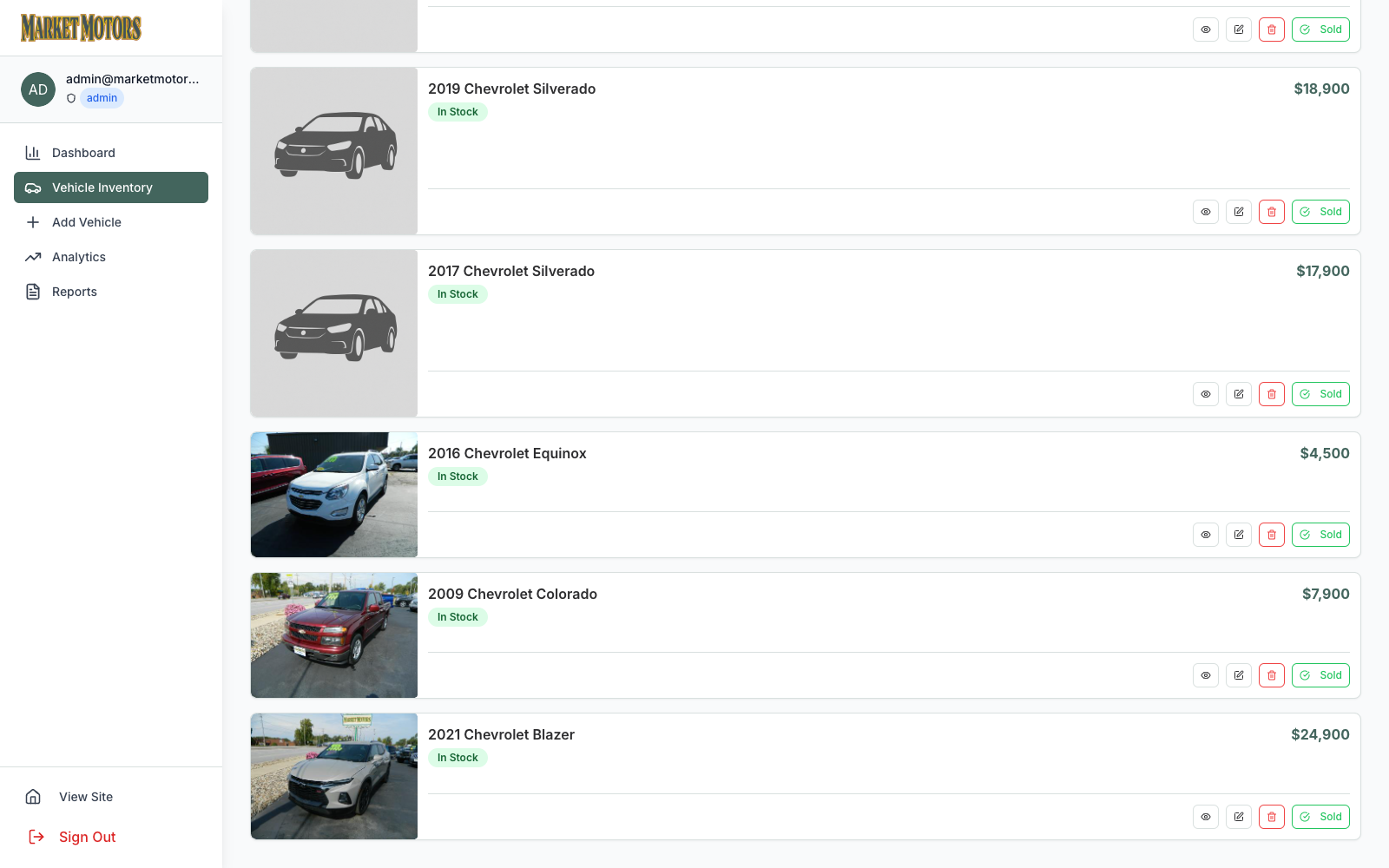1389x868 pixels.
Task: Mark 2021 Chevrolet Blazer as Sold
Action: 1320,817
